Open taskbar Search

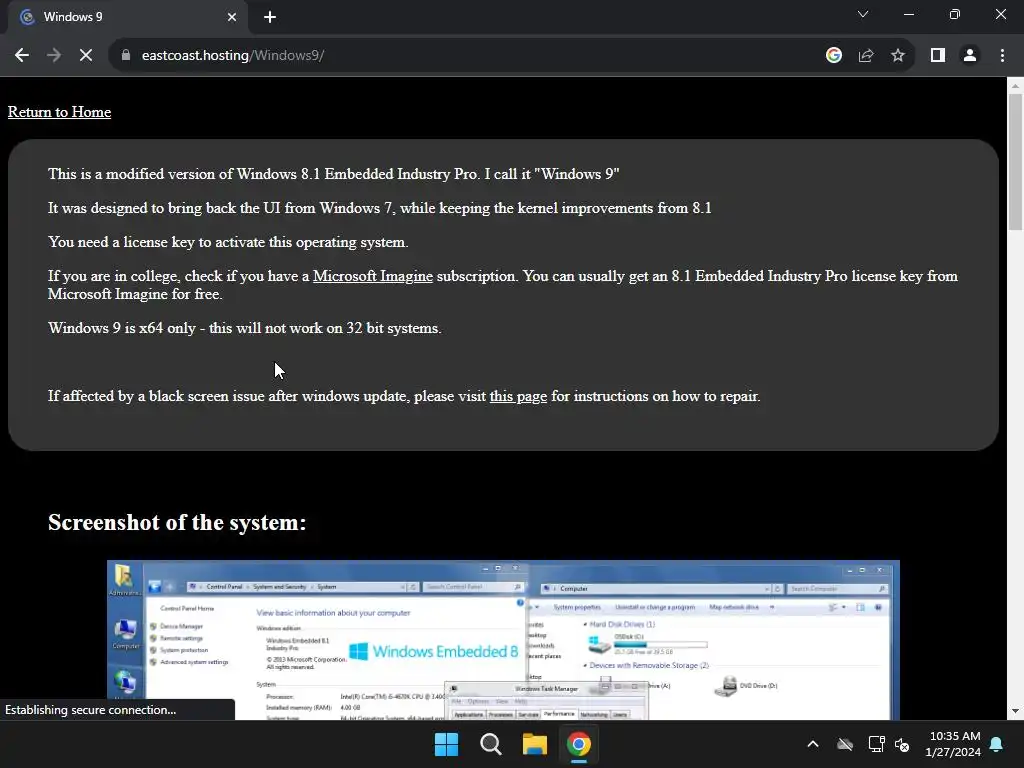click(x=490, y=744)
